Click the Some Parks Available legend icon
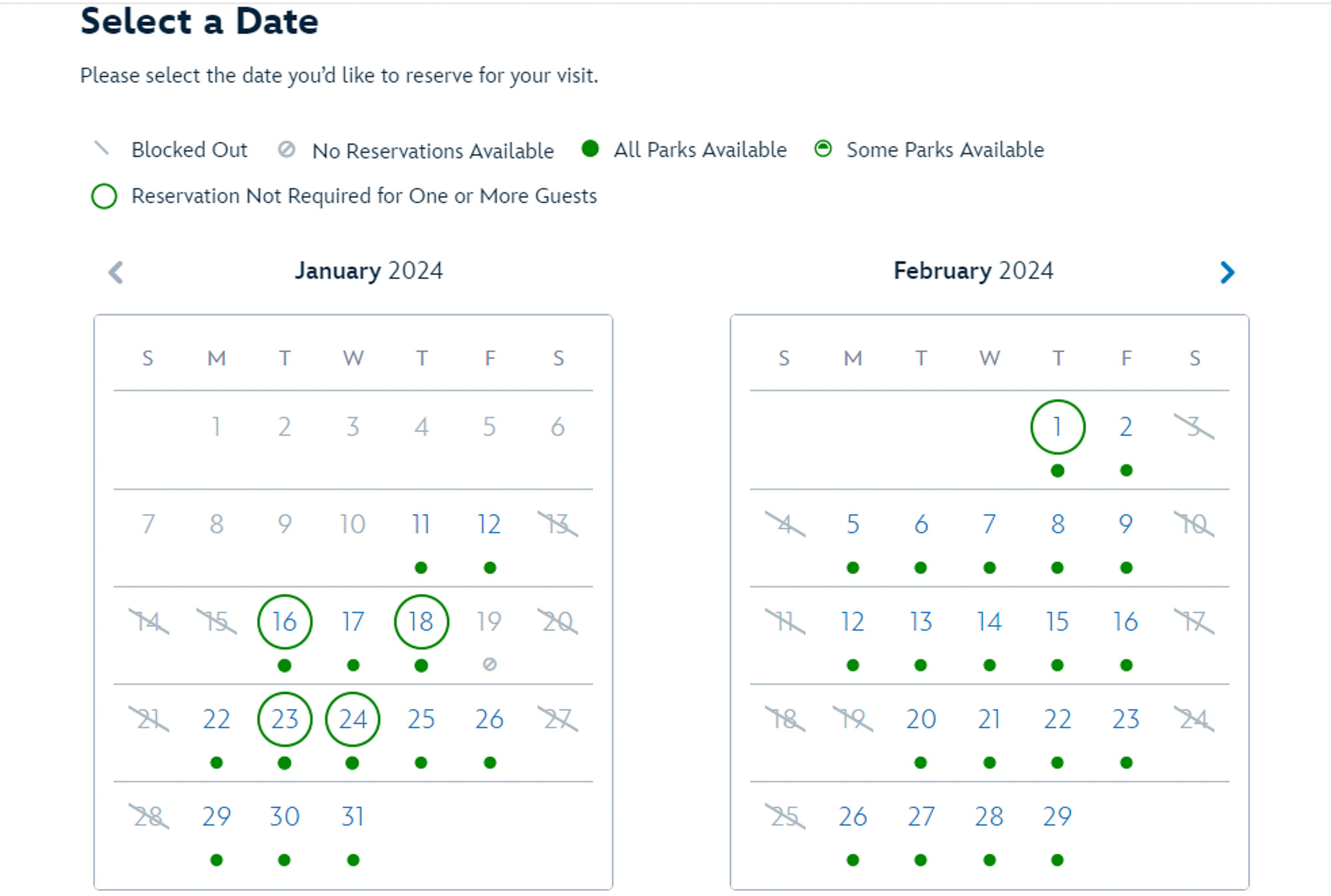 pos(823,149)
